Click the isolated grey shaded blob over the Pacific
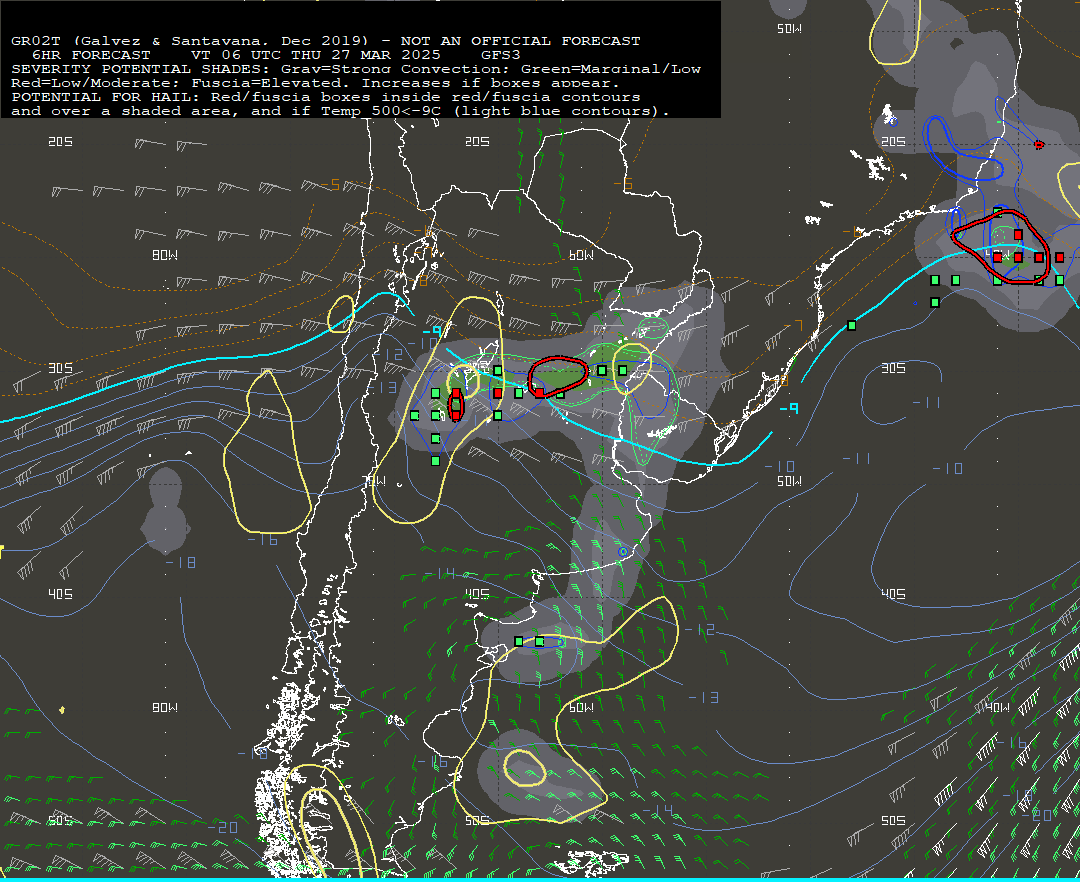This screenshot has width=1080, height=882. [x=165, y=510]
